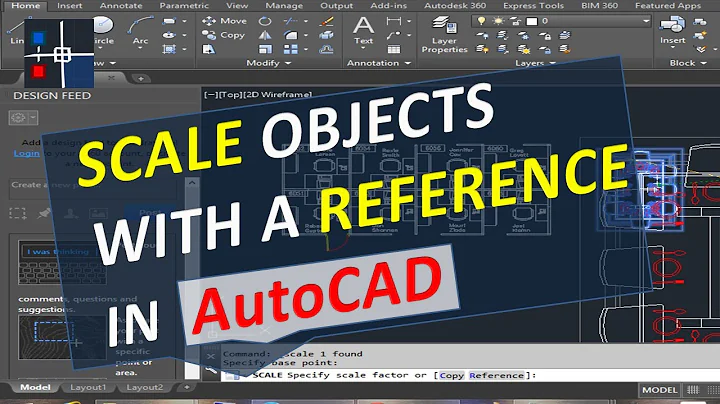Click the Thaw All Layers icon
The width and height of the screenshot is (720, 404).
pos(523,49)
